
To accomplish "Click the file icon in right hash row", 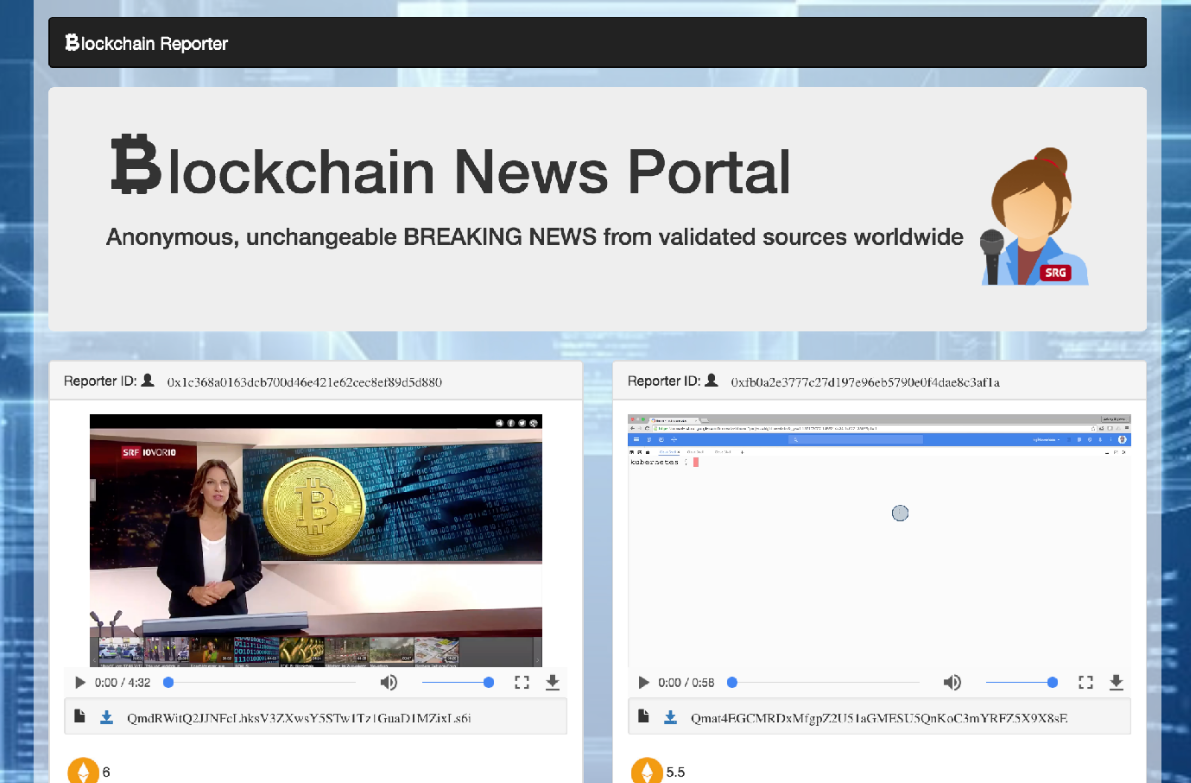I will (645, 717).
